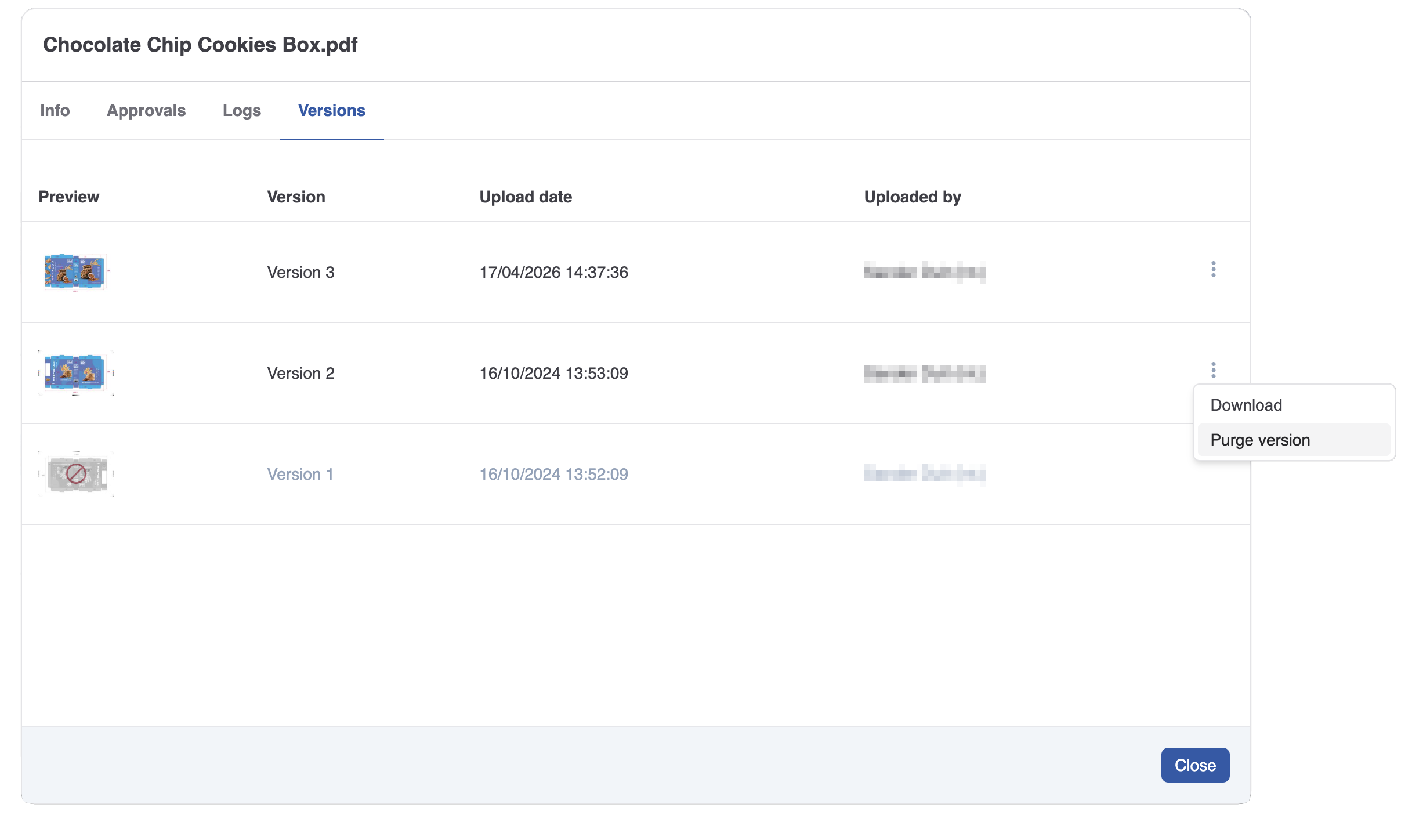Select Purge version from the menu

(x=1259, y=440)
